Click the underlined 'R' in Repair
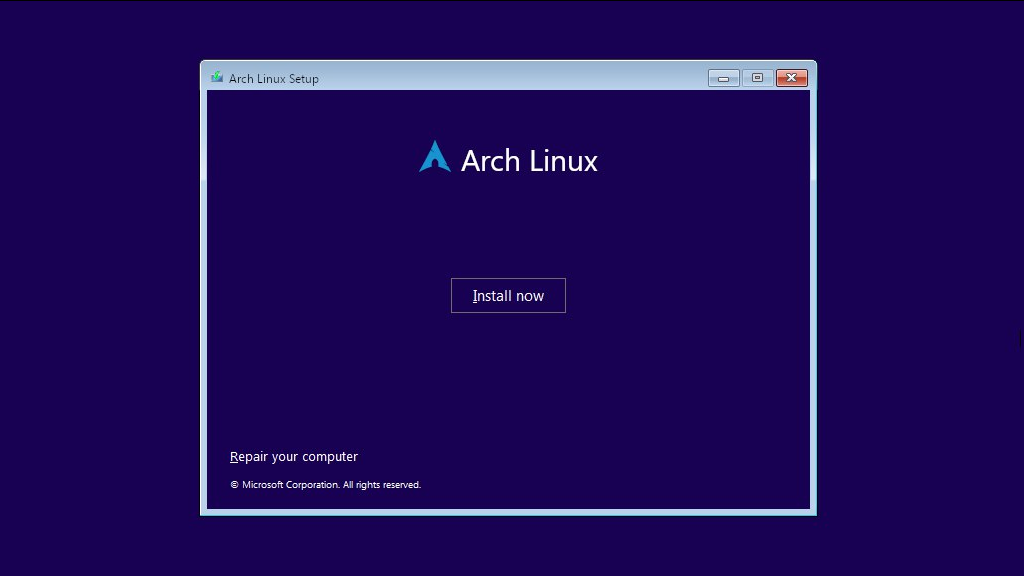The image size is (1024, 576). click(234, 457)
